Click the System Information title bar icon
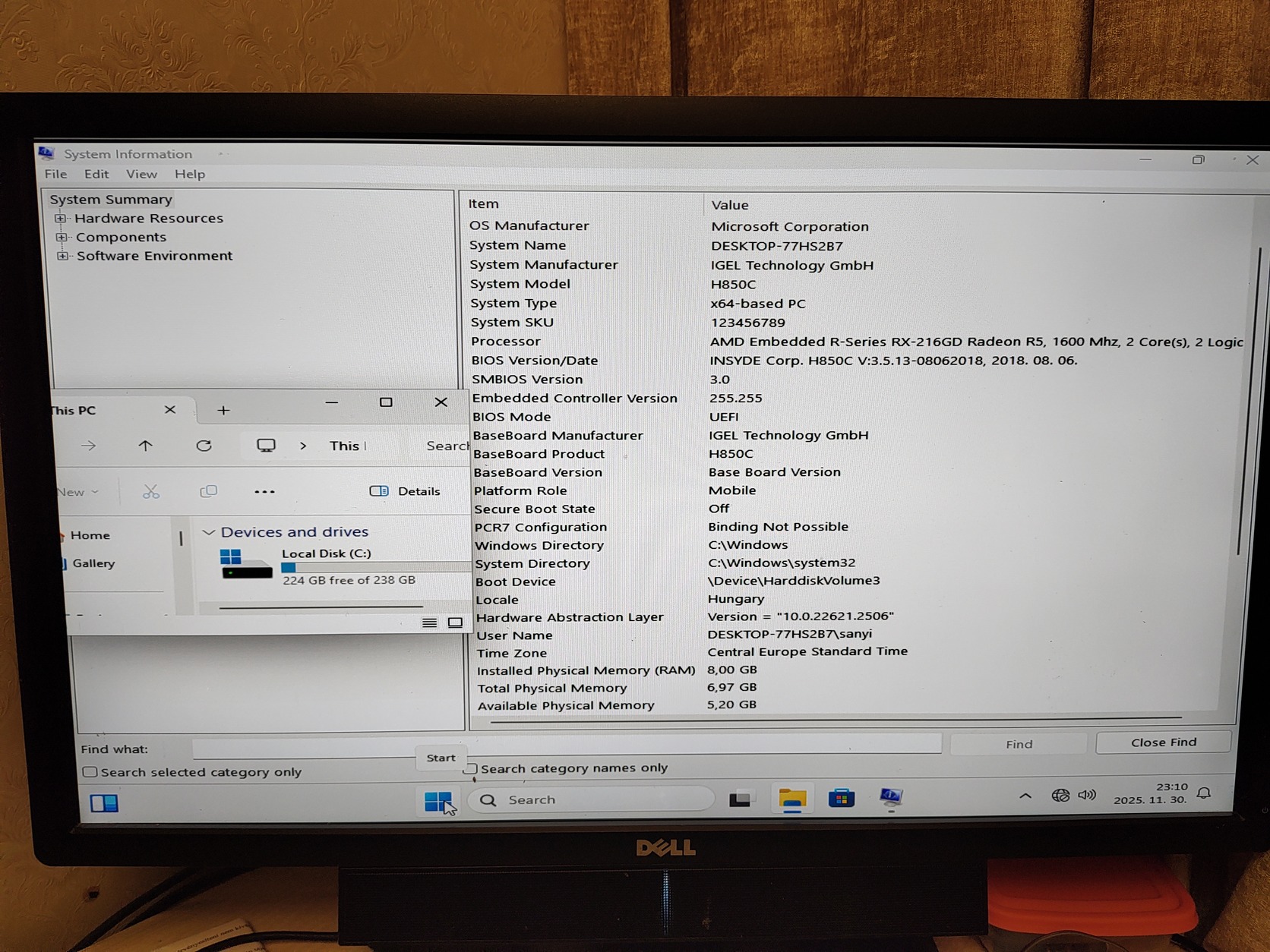Viewport: 1270px width, 952px height. 46,153
